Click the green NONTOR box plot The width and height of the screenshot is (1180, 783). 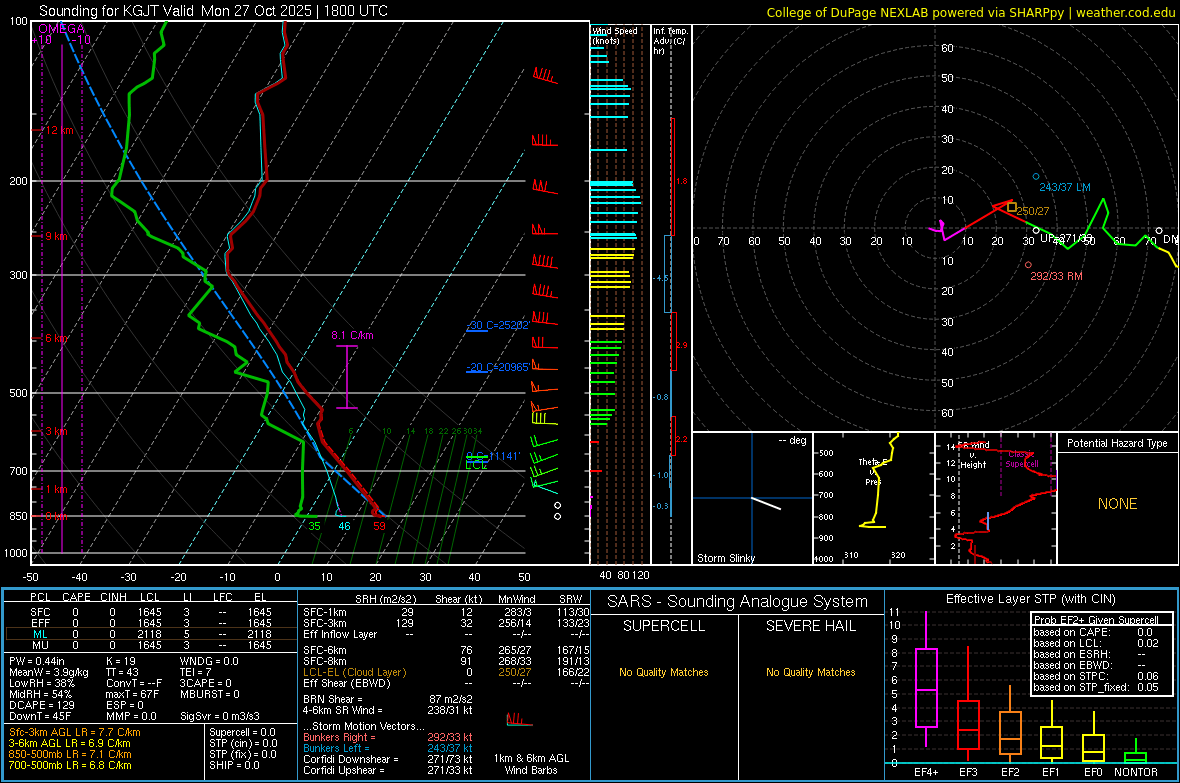coord(1135,753)
